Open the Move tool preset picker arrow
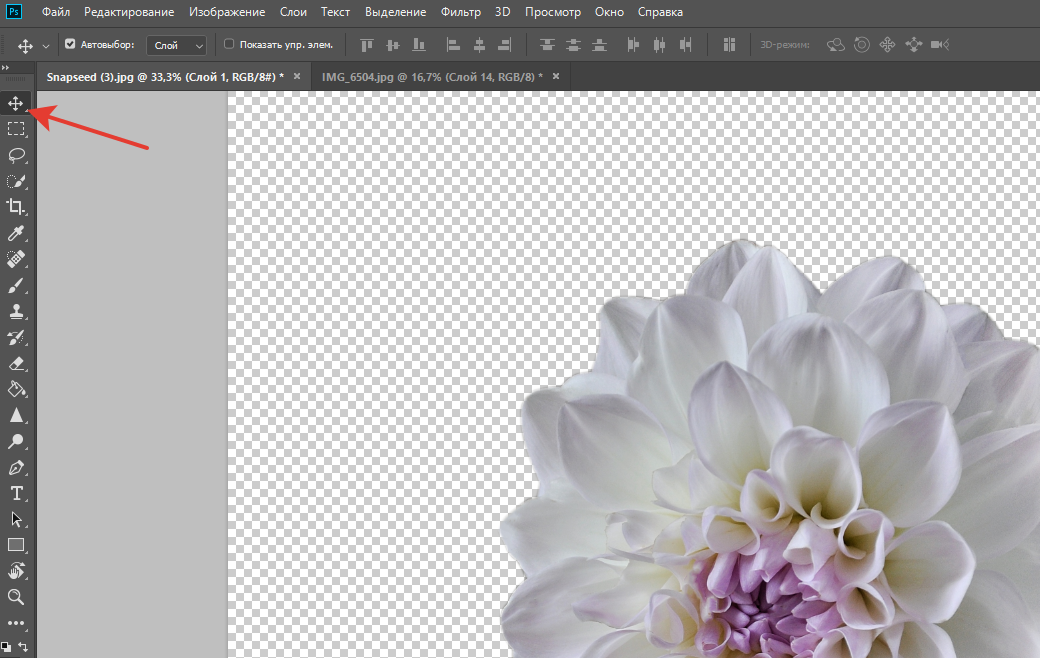Viewport: 1040px width, 658px height. pos(46,46)
